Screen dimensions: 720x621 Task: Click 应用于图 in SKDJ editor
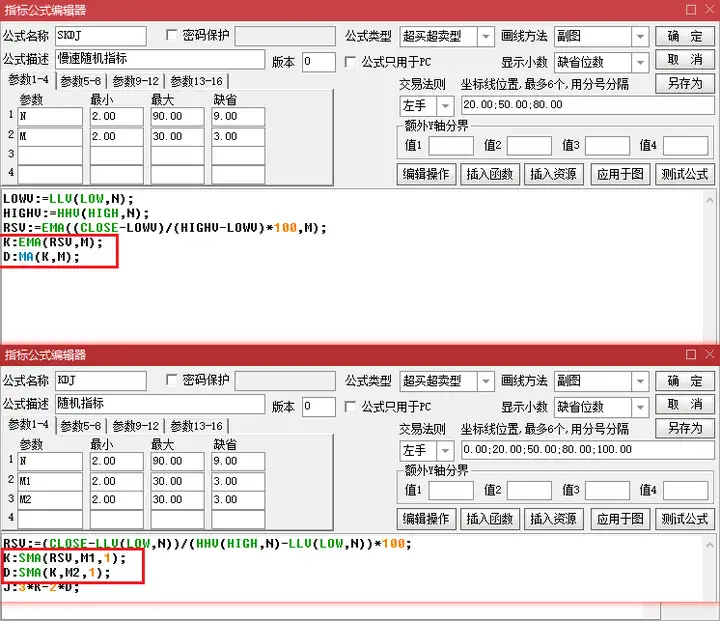point(620,174)
